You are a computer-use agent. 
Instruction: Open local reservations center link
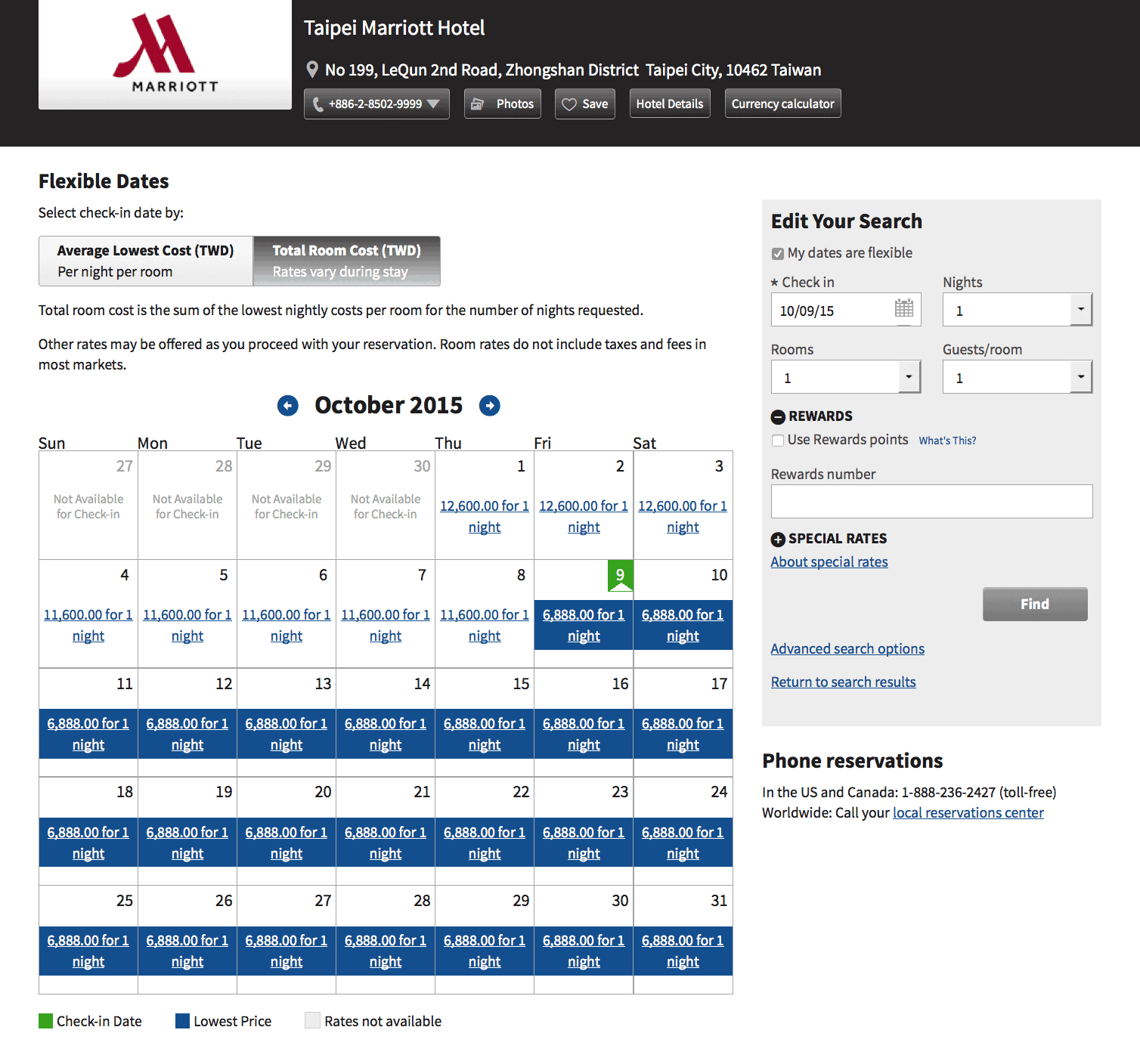click(968, 813)
